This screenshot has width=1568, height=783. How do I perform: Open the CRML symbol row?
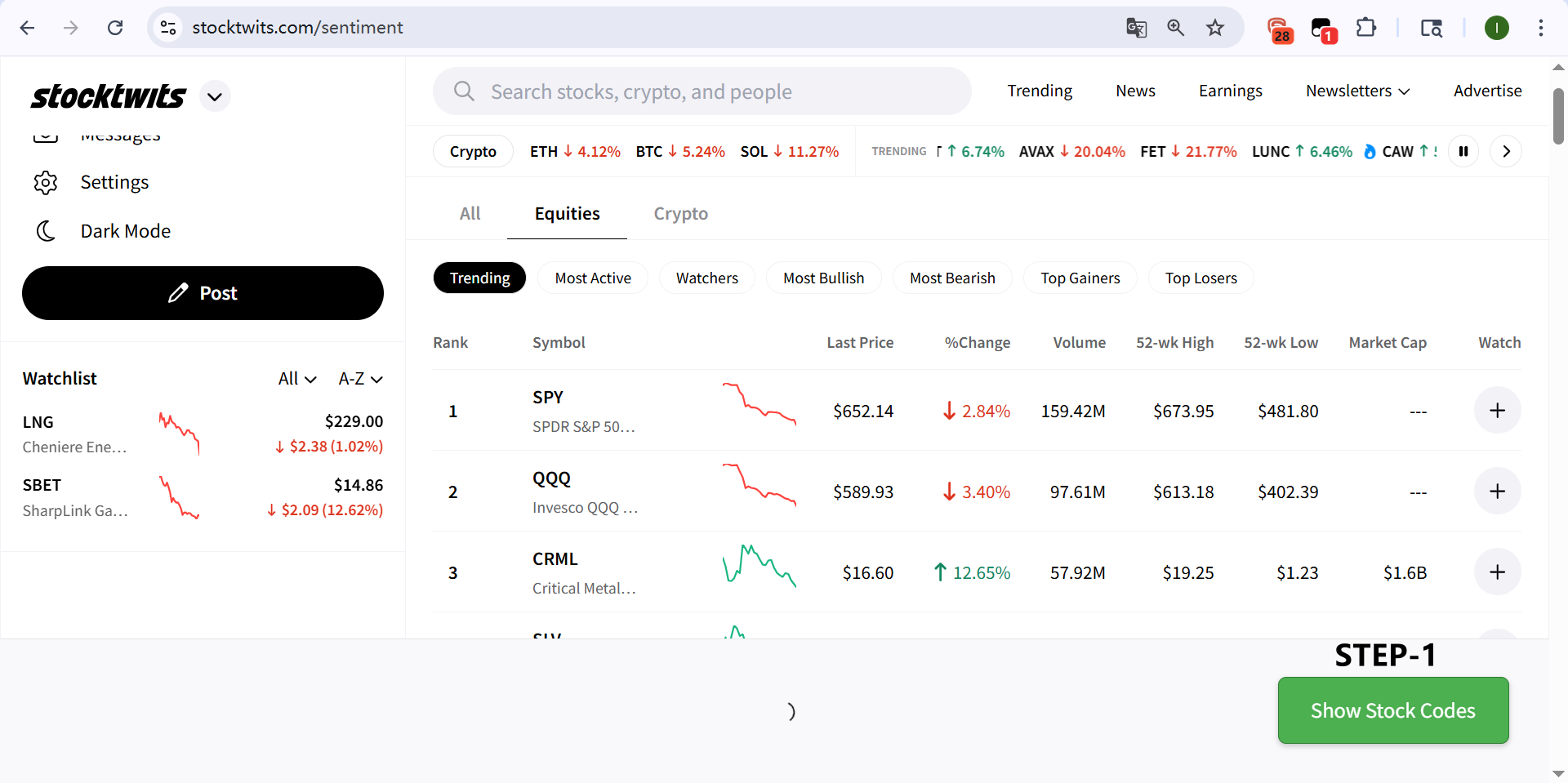click(977, 572)
